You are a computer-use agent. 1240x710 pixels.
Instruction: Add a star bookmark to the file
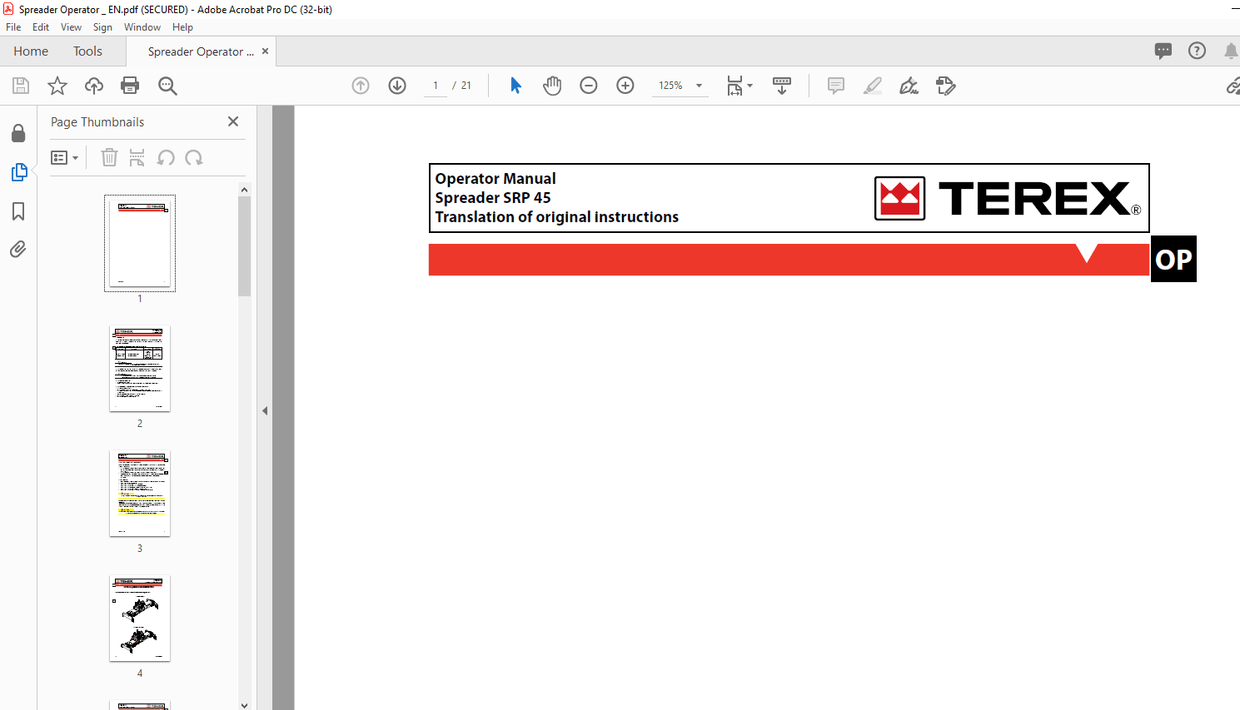57,86
